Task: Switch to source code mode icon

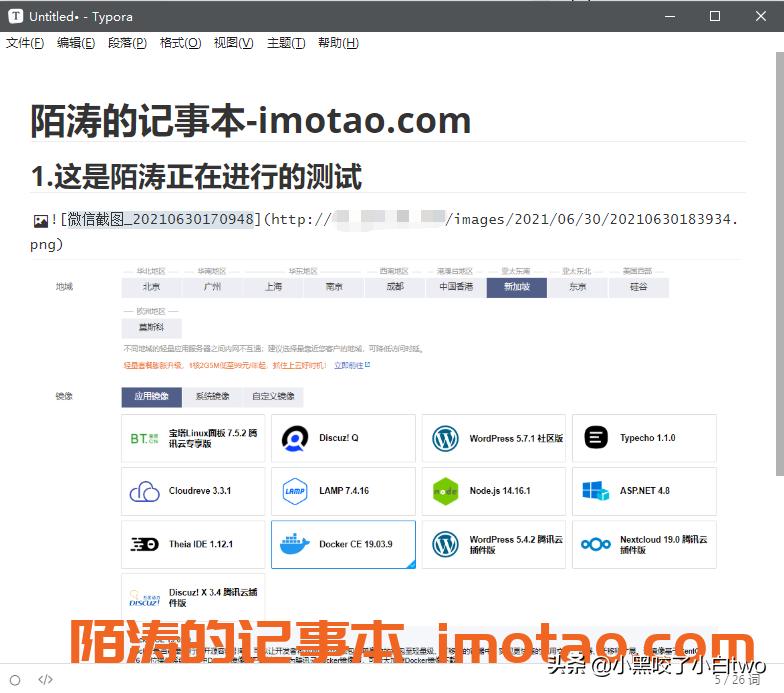Action: point(46,680)
